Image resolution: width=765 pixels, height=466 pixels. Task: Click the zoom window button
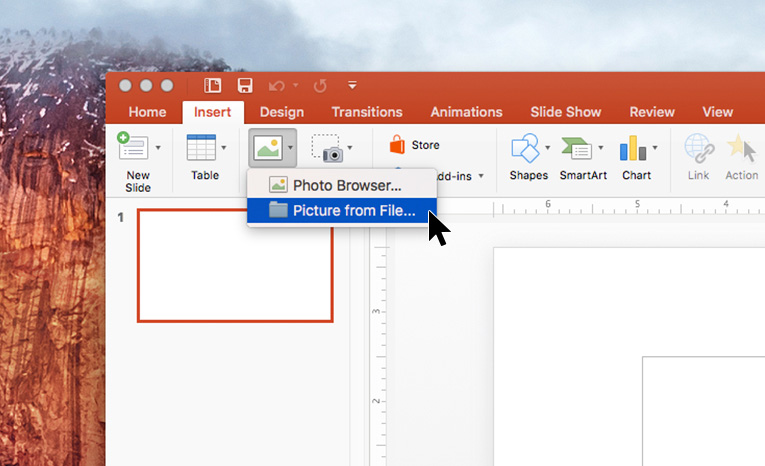[167, 85]
